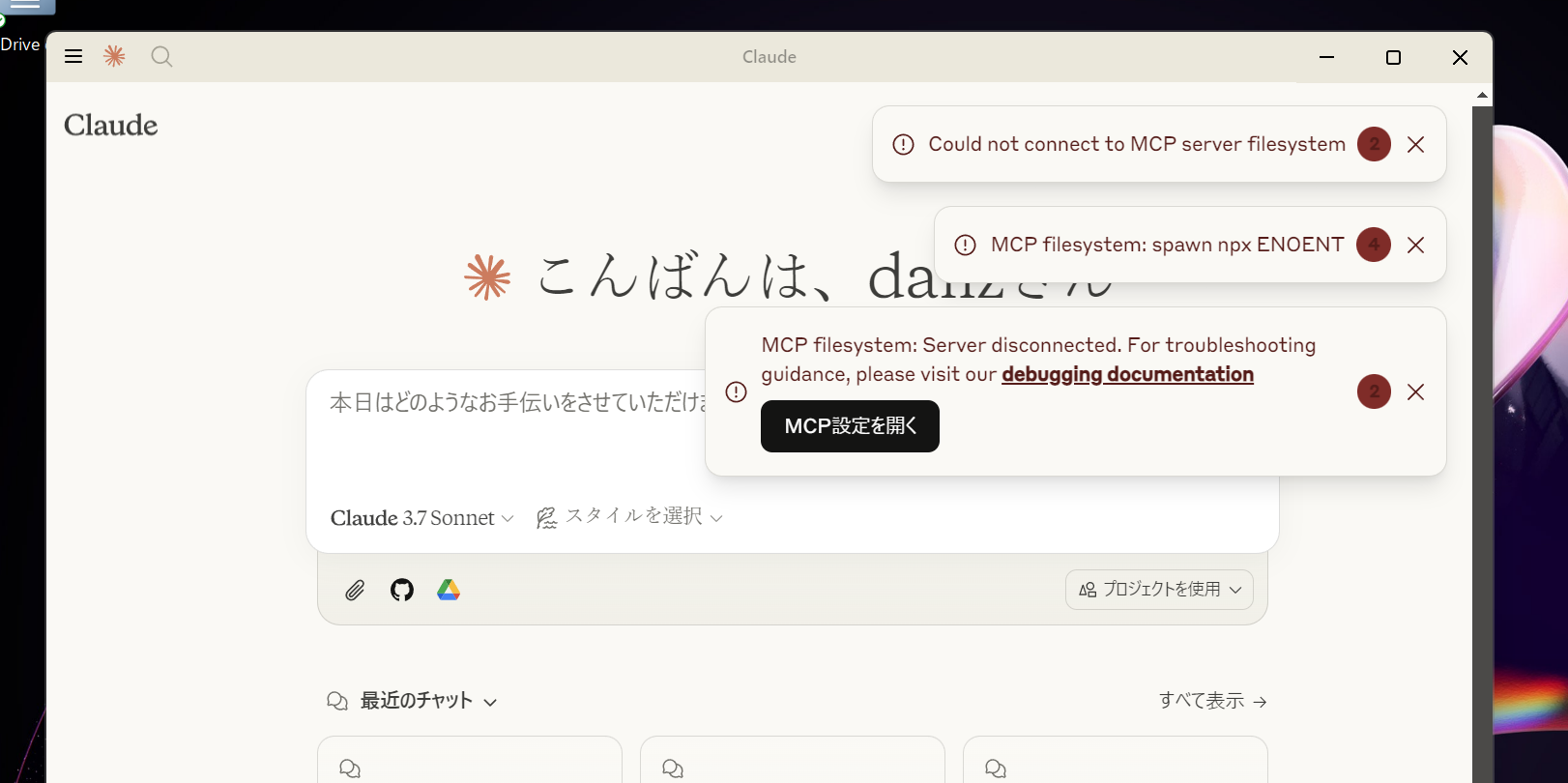
Task: Click the chat bubble icon beside 最近のチャット
Action: [x=337, y=701]
